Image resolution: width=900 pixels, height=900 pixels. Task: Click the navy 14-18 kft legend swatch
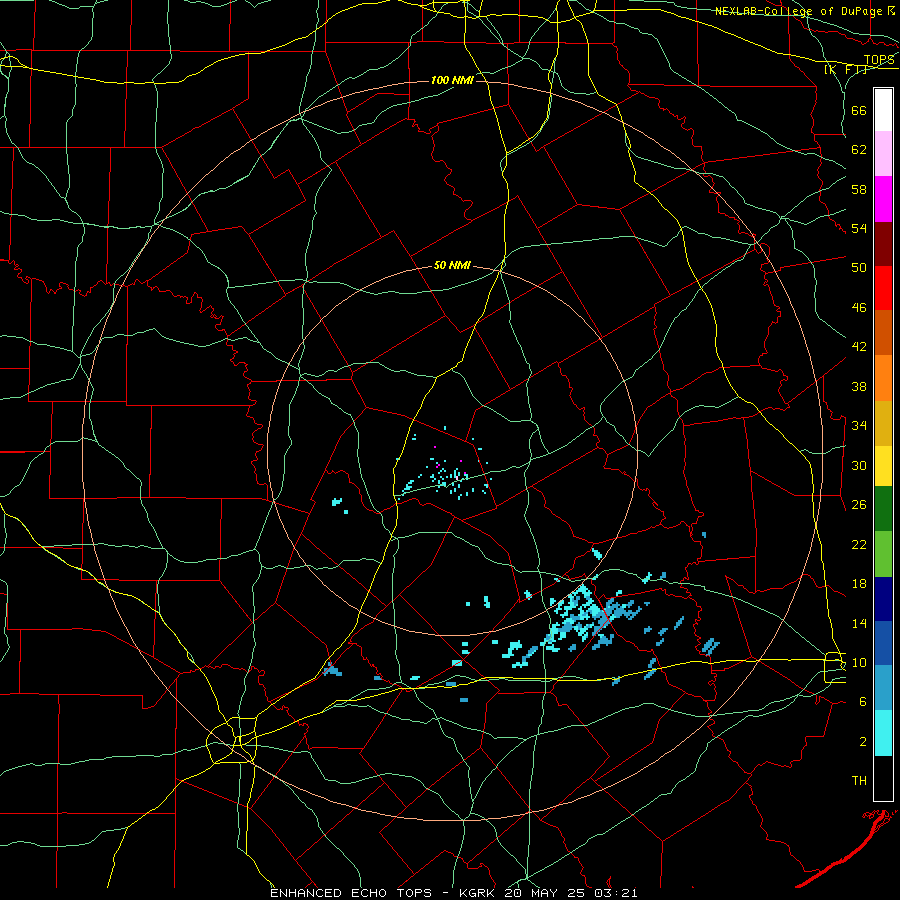883,599
